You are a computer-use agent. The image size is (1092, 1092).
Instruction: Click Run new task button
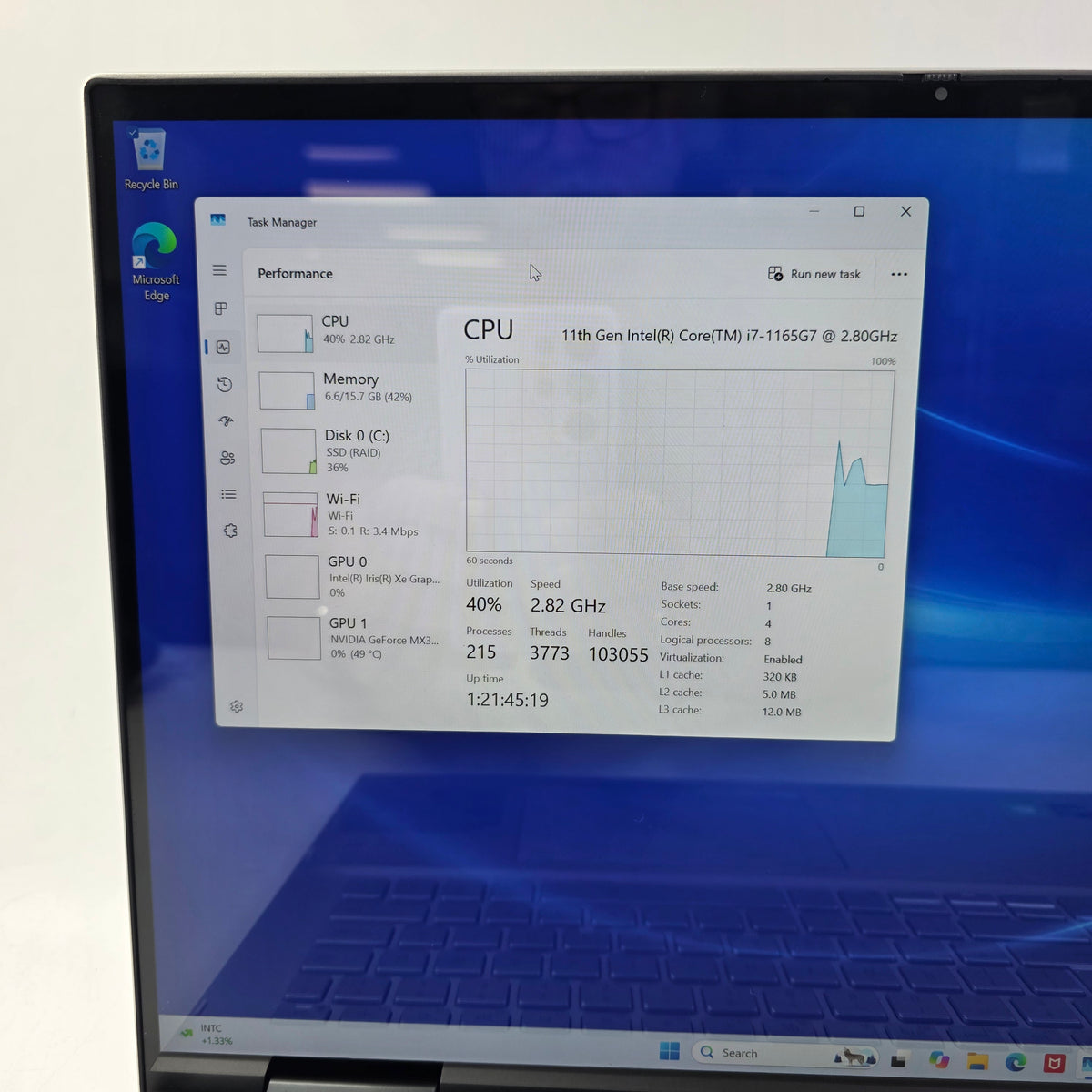pyautogui.click(x=814, y=274)
